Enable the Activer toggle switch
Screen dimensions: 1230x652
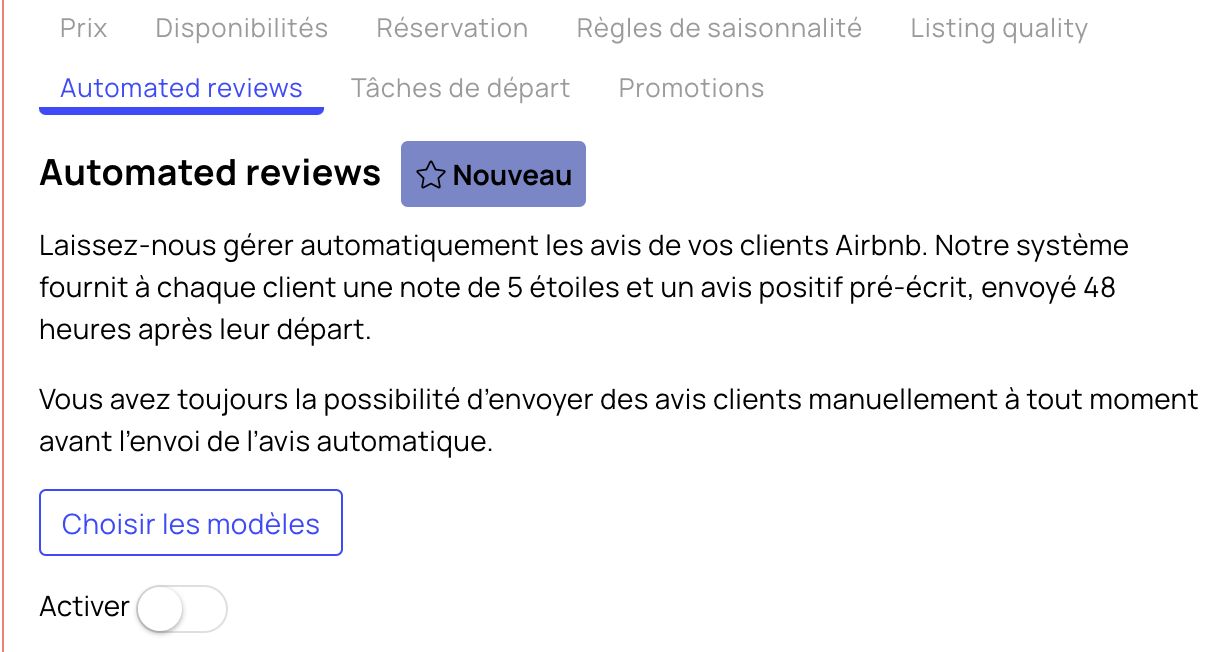pos(182,608)
